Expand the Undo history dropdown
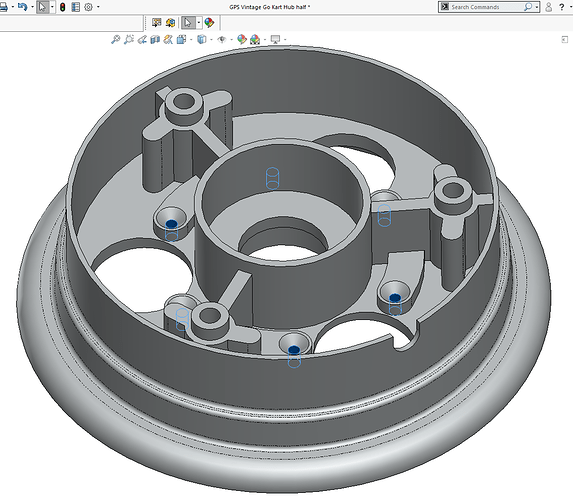Image resolution: width=573 pixels, height=500 pixels. click(32, 7)
